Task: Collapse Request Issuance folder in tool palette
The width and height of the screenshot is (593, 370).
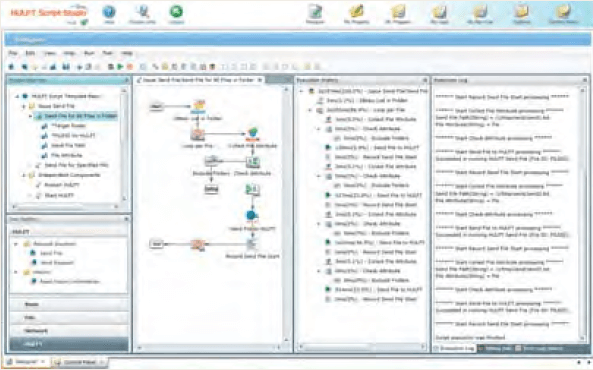Action: (16, 244)
